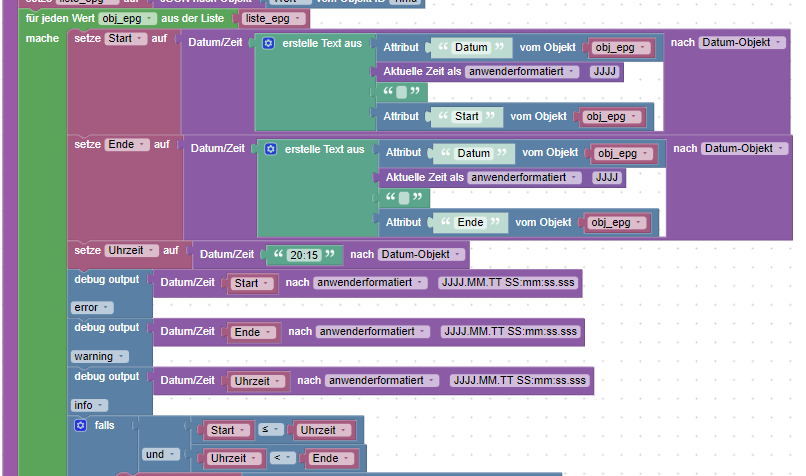Viewport: 806px width, 476px height.
Task: Open gear settings of Ende's 'erstelle Text aus' block
Action: tap(271, 149)
